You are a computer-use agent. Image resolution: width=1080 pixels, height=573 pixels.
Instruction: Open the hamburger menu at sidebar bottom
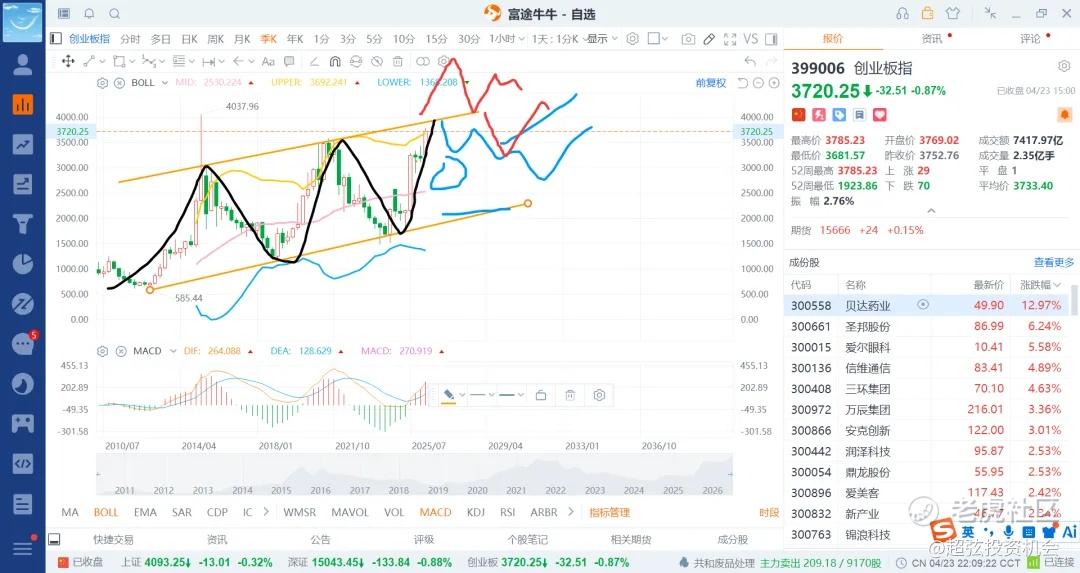[x=23, y=548]
